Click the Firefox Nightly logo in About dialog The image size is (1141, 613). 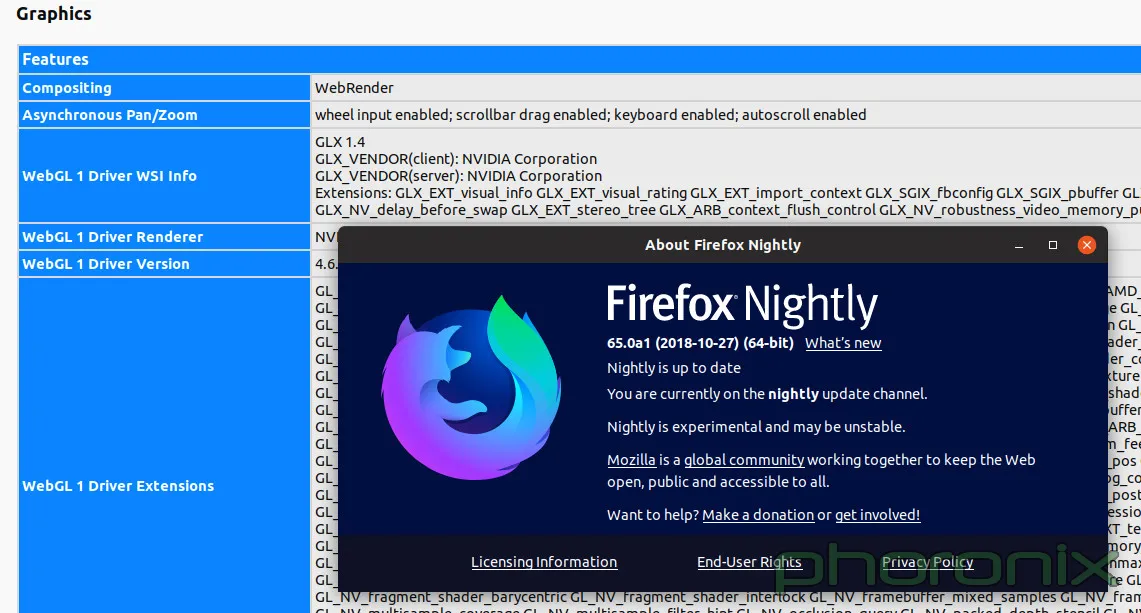[472, 387]
